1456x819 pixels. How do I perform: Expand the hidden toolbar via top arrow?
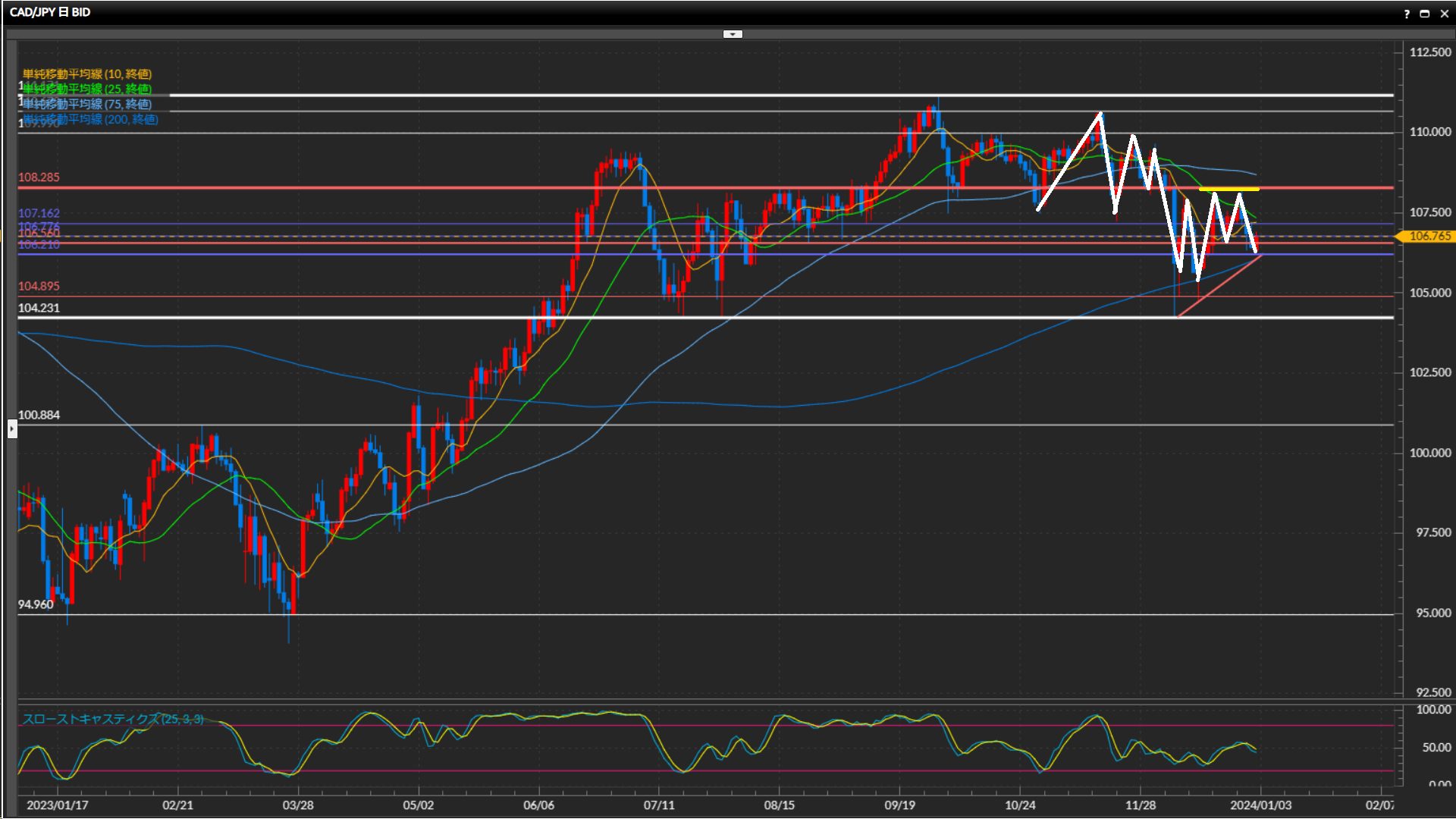[733, 34]
